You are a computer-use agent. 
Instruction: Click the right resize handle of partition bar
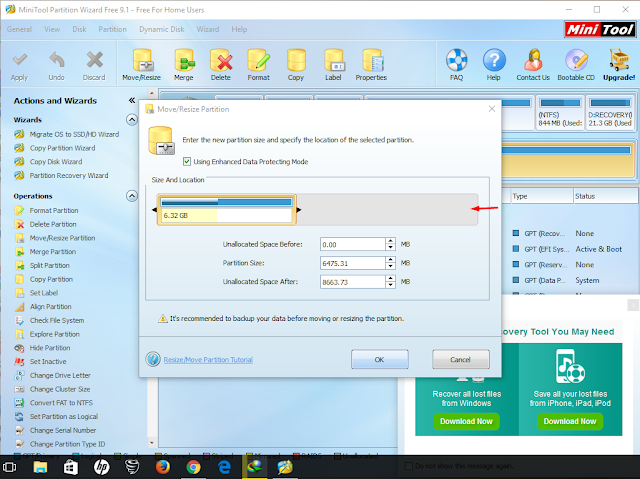click(x=299, y=210)
